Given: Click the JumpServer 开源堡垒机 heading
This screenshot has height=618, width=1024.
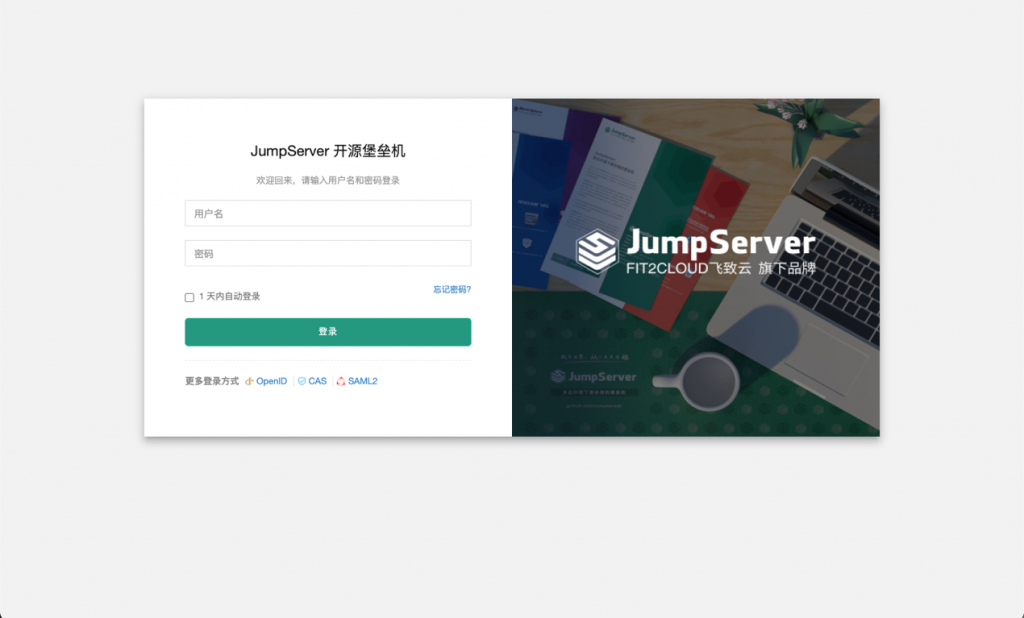Looking at the screenshot, I should pyautogui.click(x=328, y=151).
